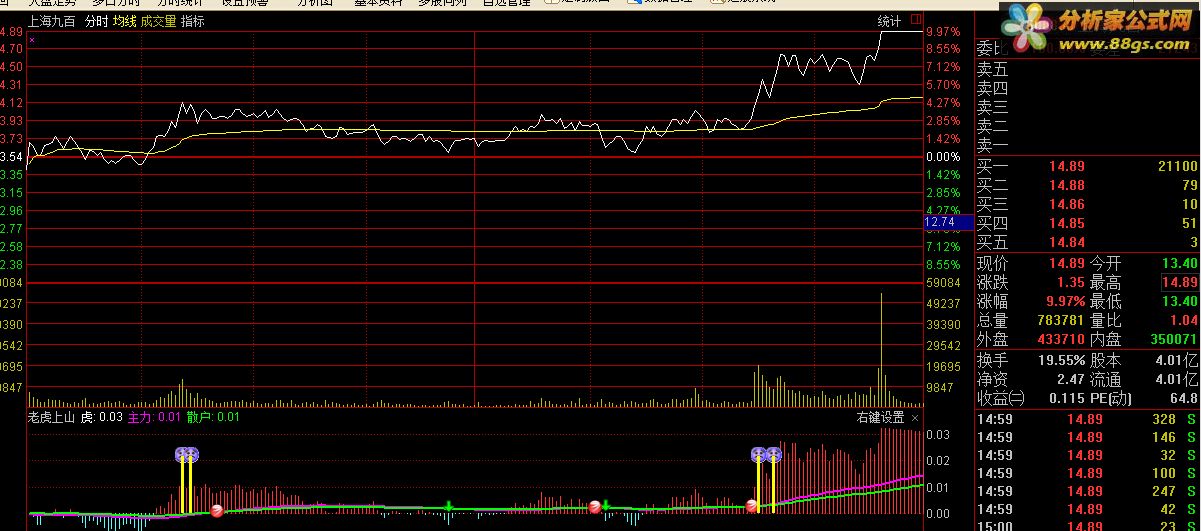Viewport: 1201px width, 531px height.
Task: Close the 老虎上山 indicator panel with ×
Action: 915,418
